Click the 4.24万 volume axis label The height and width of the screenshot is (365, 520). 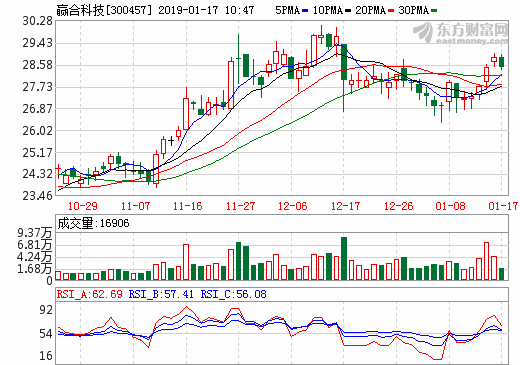coord(35,257)
